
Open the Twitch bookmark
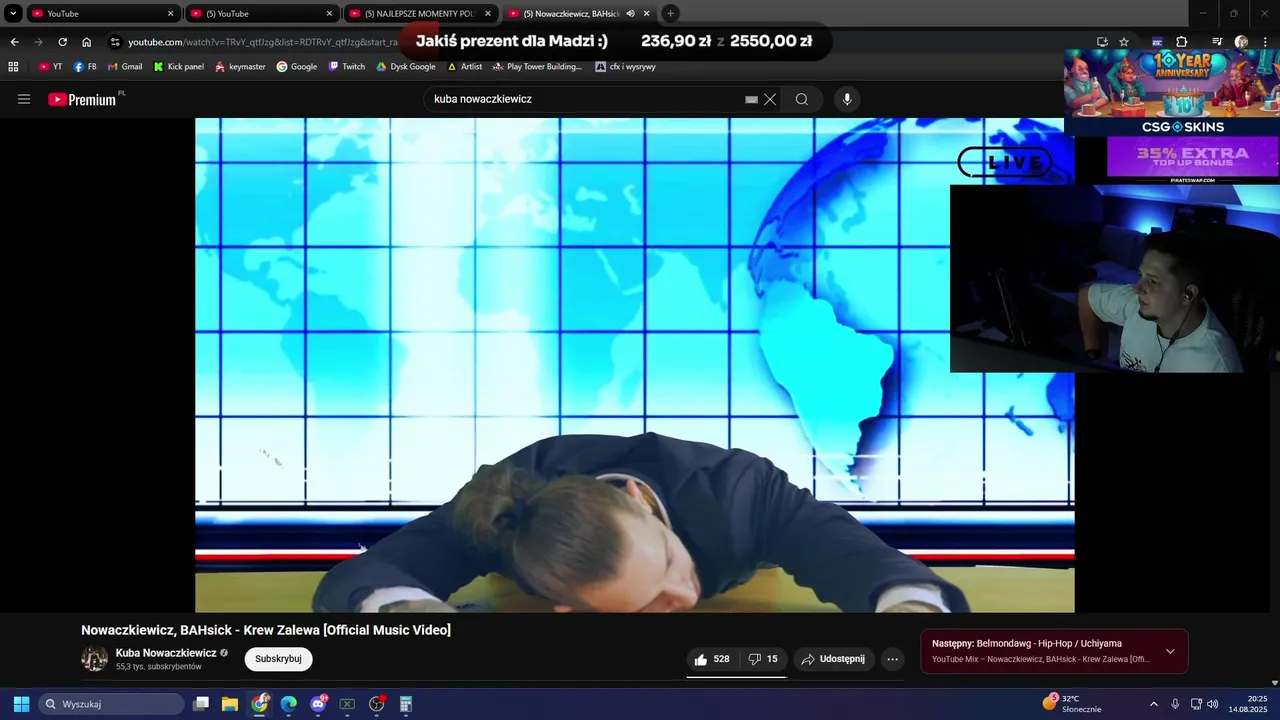(x=347, y=67)
